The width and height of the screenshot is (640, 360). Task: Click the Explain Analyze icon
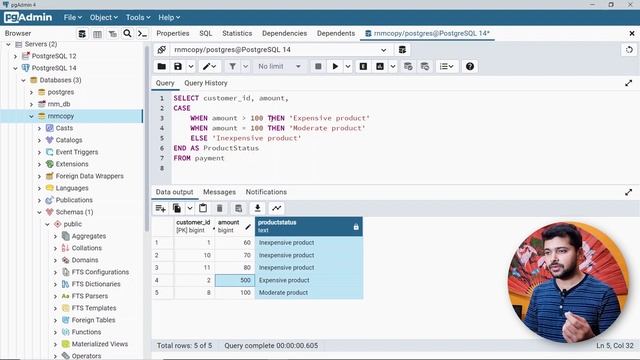(380, 66)
